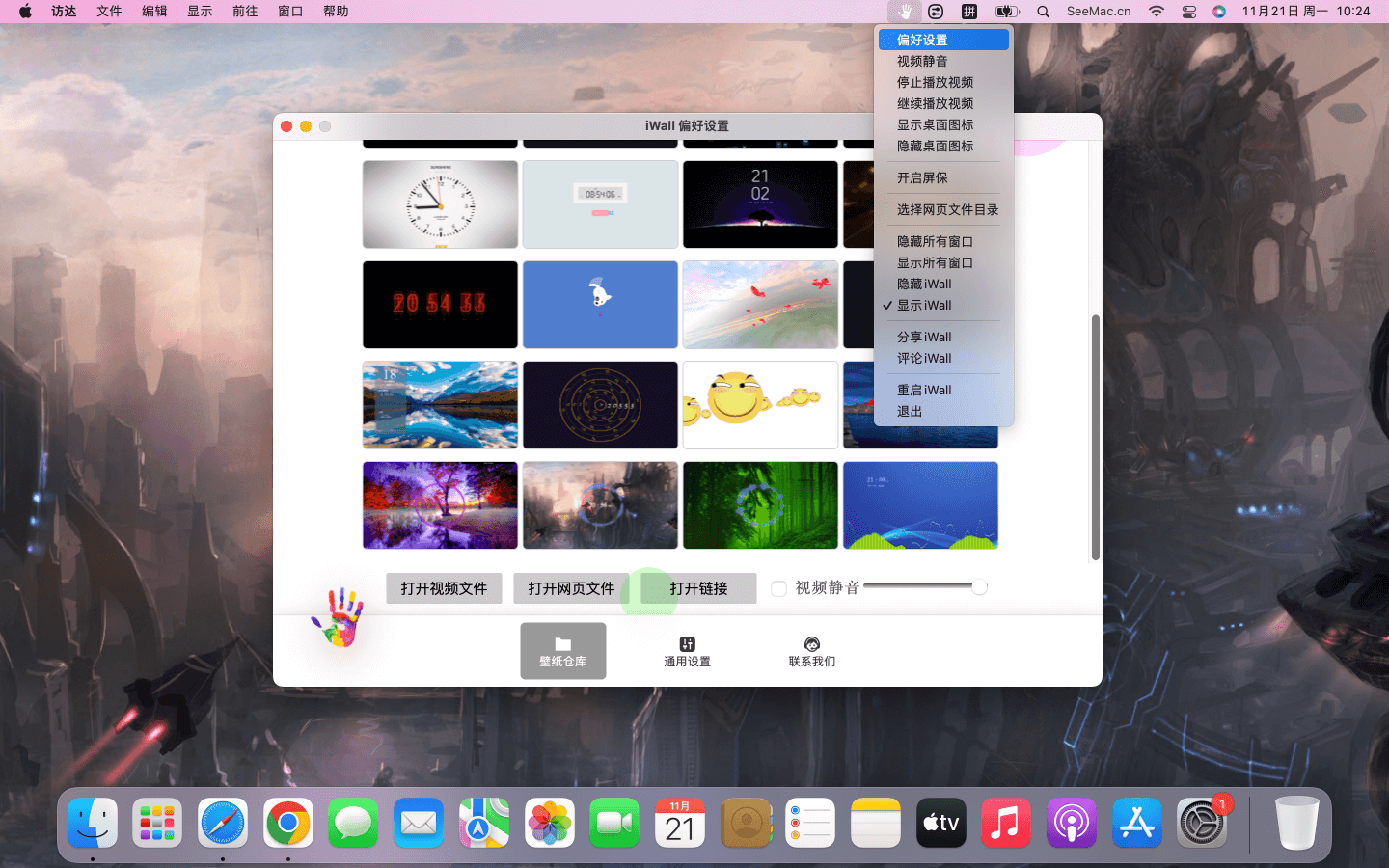Image resolution: width=1389 pixels, height=868 pixels.
Task: Open the Apple menu
Action: pos(25,12)
